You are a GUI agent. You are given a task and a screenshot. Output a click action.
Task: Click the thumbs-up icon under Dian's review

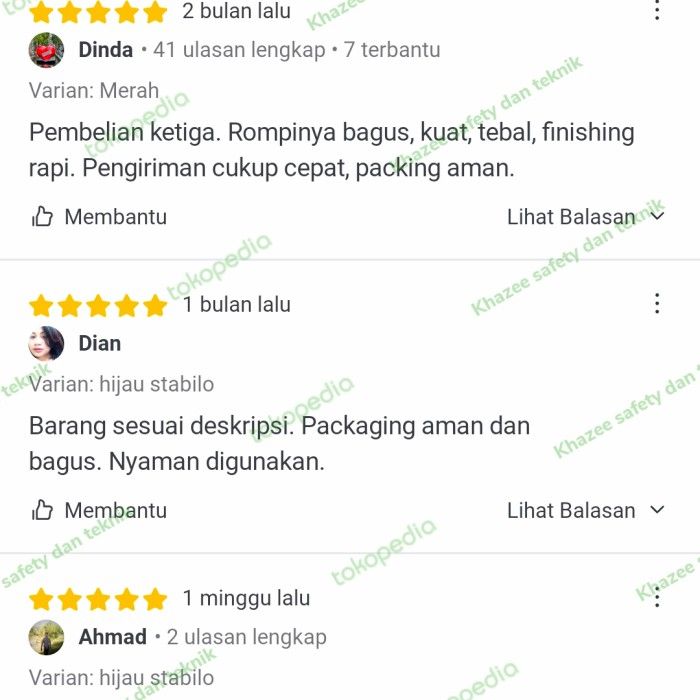tap(42, 510)
